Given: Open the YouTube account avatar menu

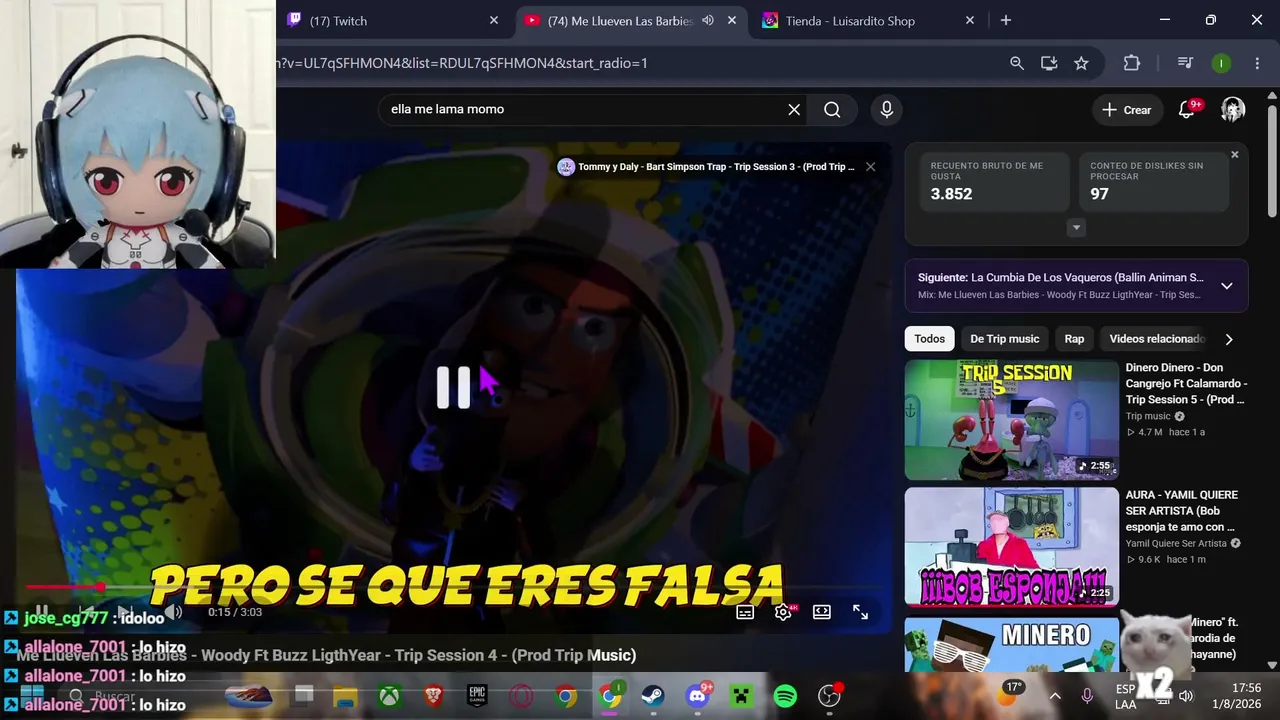Looking at the screenshot, I should click(1233, 110).
